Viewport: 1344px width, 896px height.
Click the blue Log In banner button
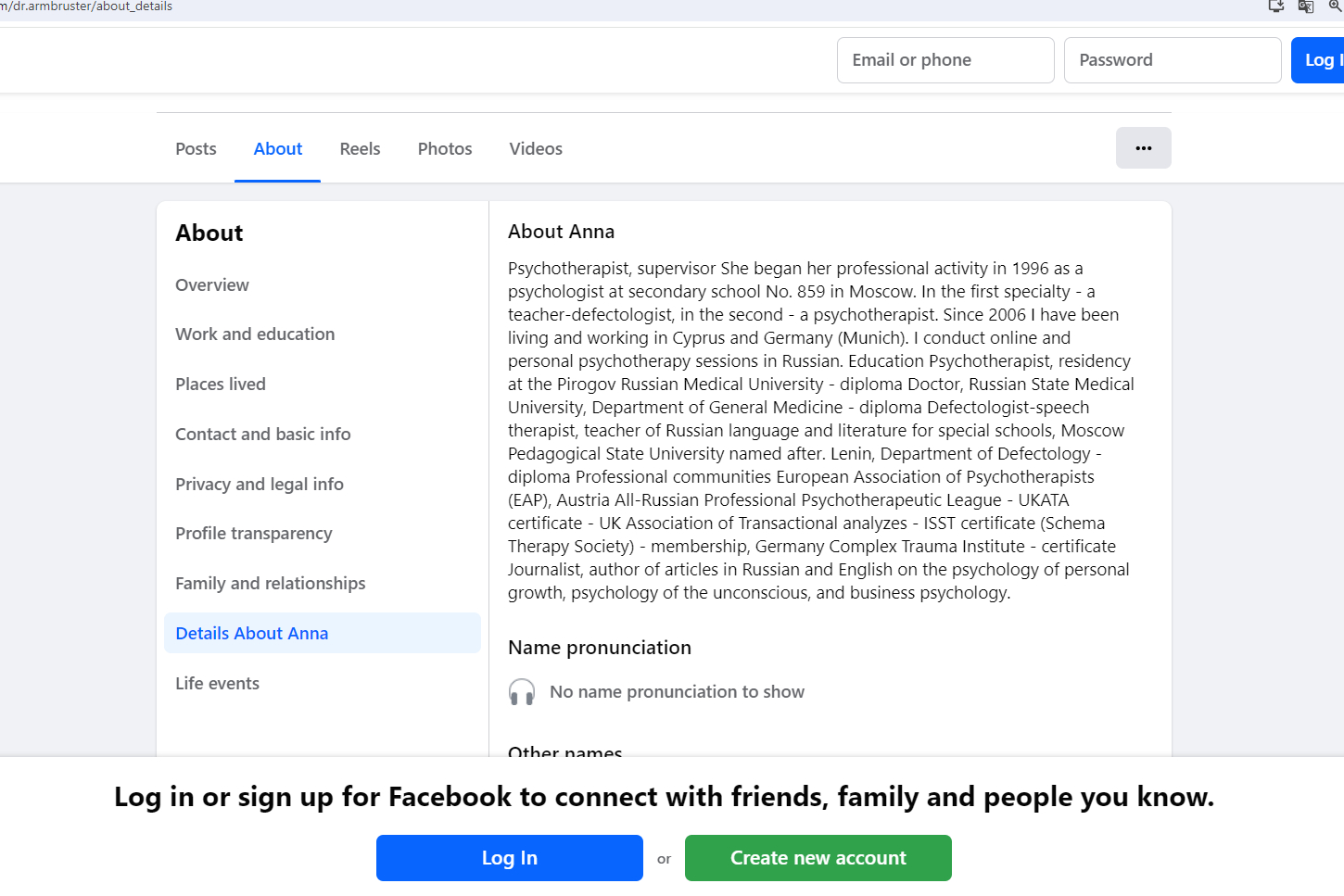pyautogui.click(x=509, y=858)
